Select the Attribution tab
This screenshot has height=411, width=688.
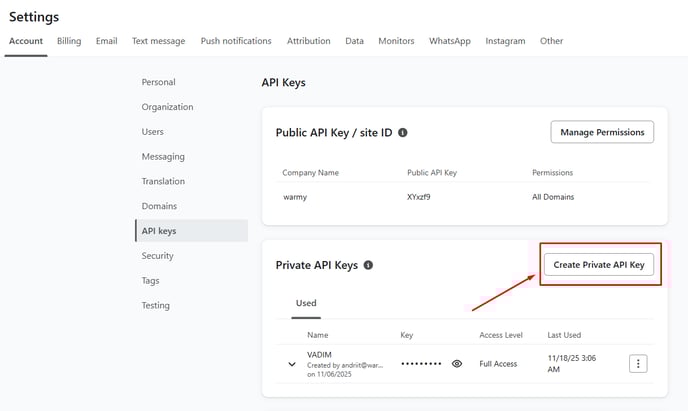tap(309, 41)
